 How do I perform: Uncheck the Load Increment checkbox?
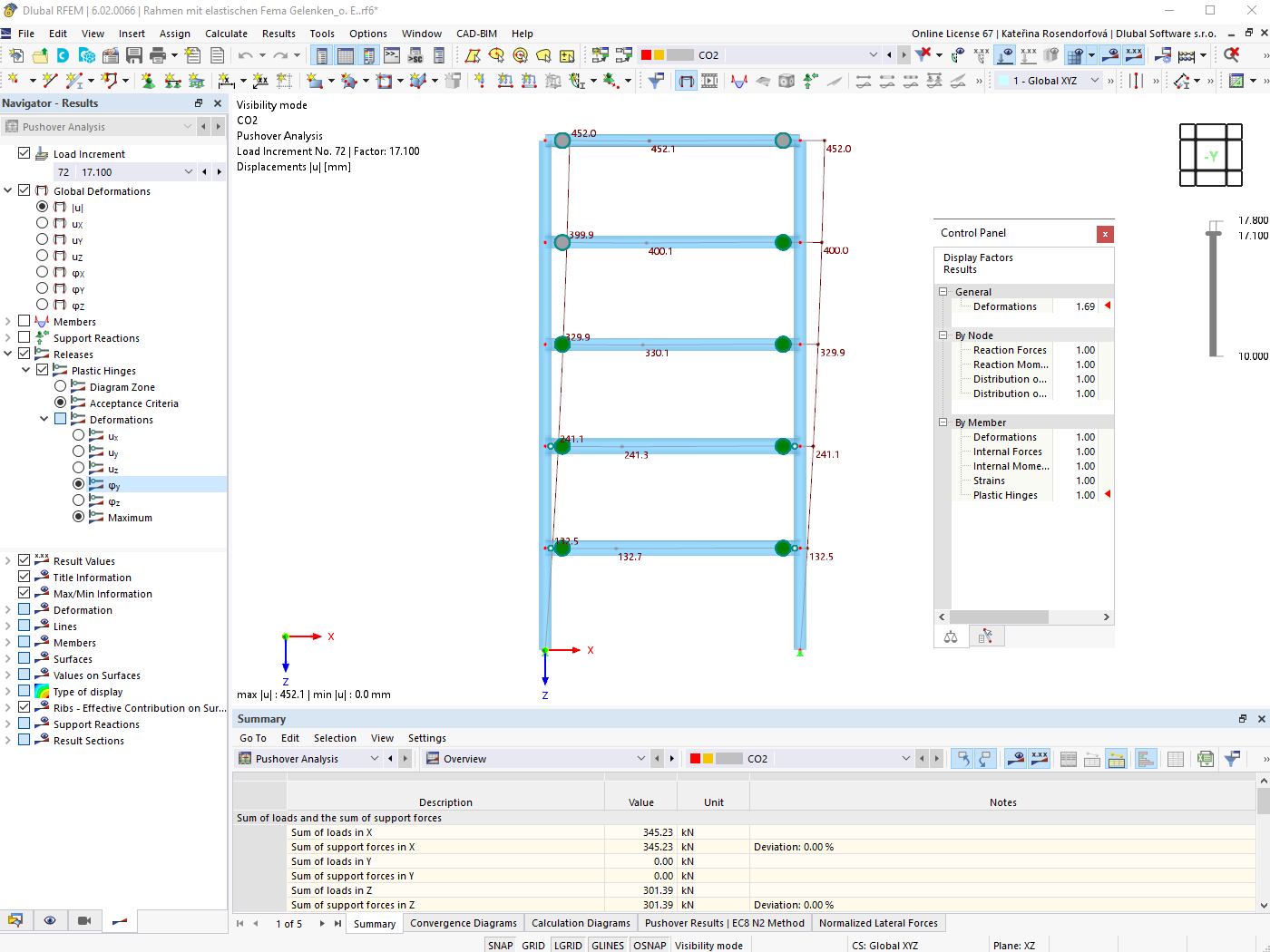click(24, 153)
